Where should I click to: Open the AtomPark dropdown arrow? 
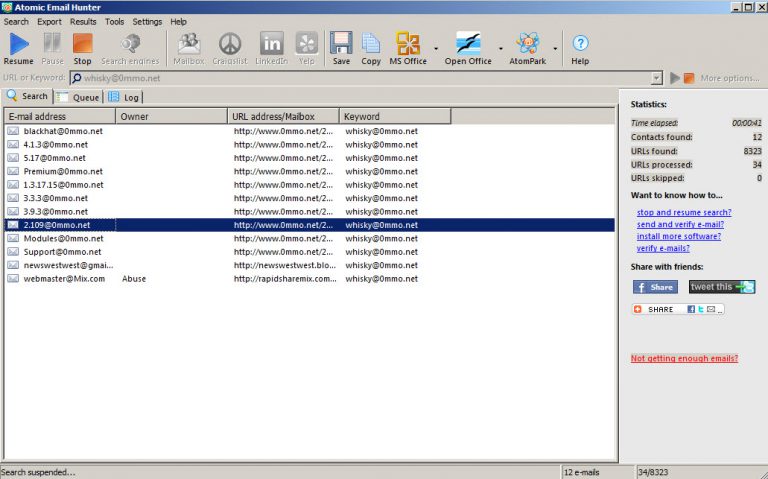555,48
